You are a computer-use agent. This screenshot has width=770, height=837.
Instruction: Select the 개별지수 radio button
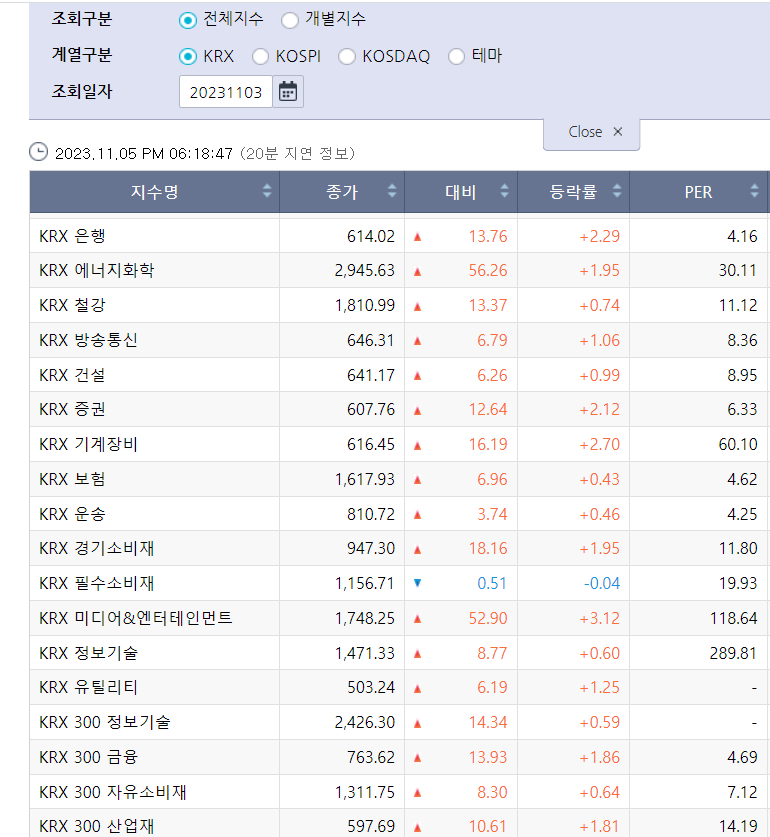click(x=289, y=20)
